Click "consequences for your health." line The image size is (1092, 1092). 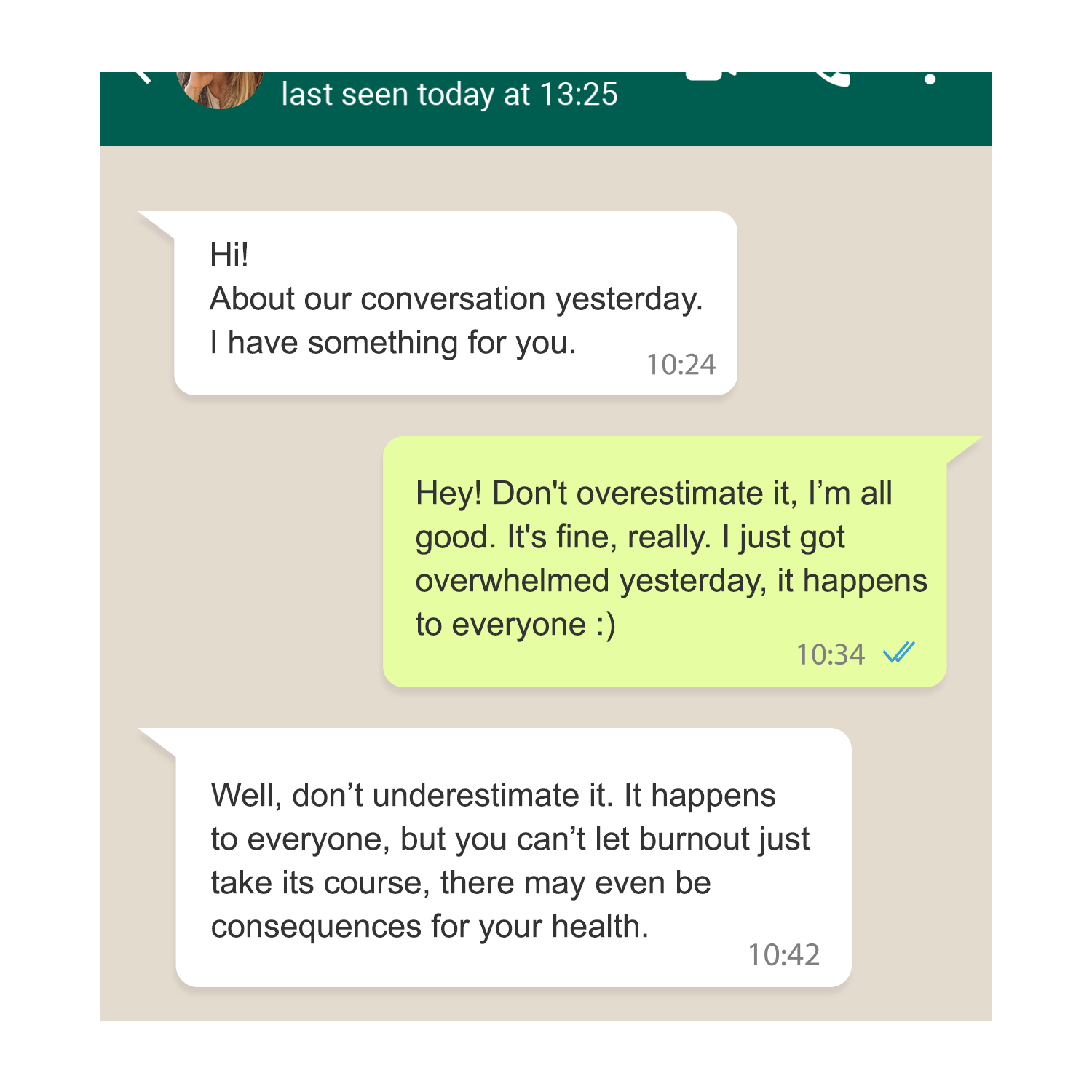click(x=430, y=927)
